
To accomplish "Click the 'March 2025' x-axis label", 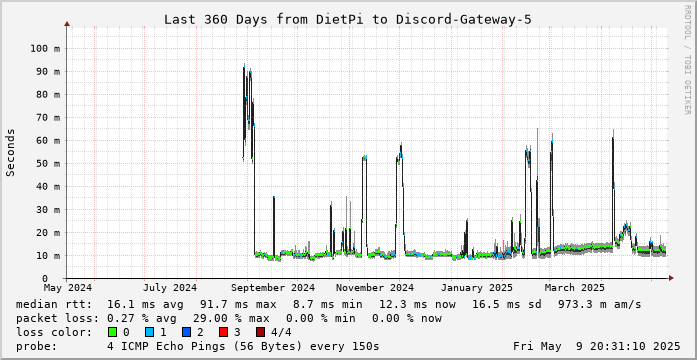I will pos(574,288).
